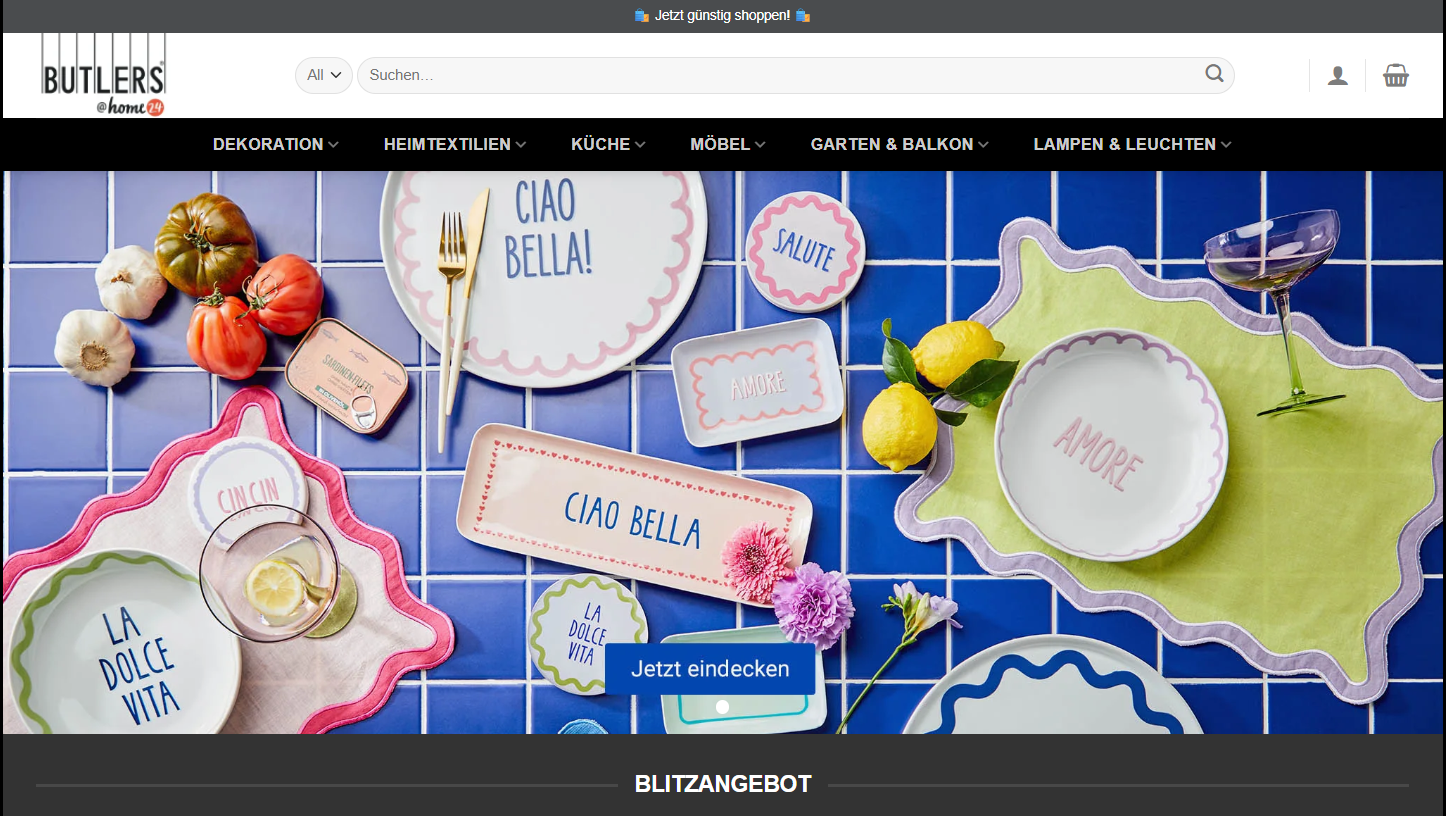The height and width of the screenshot is (816, 1446).
Task: Open the All category dropdown
Action: click(x=324, y=75)
